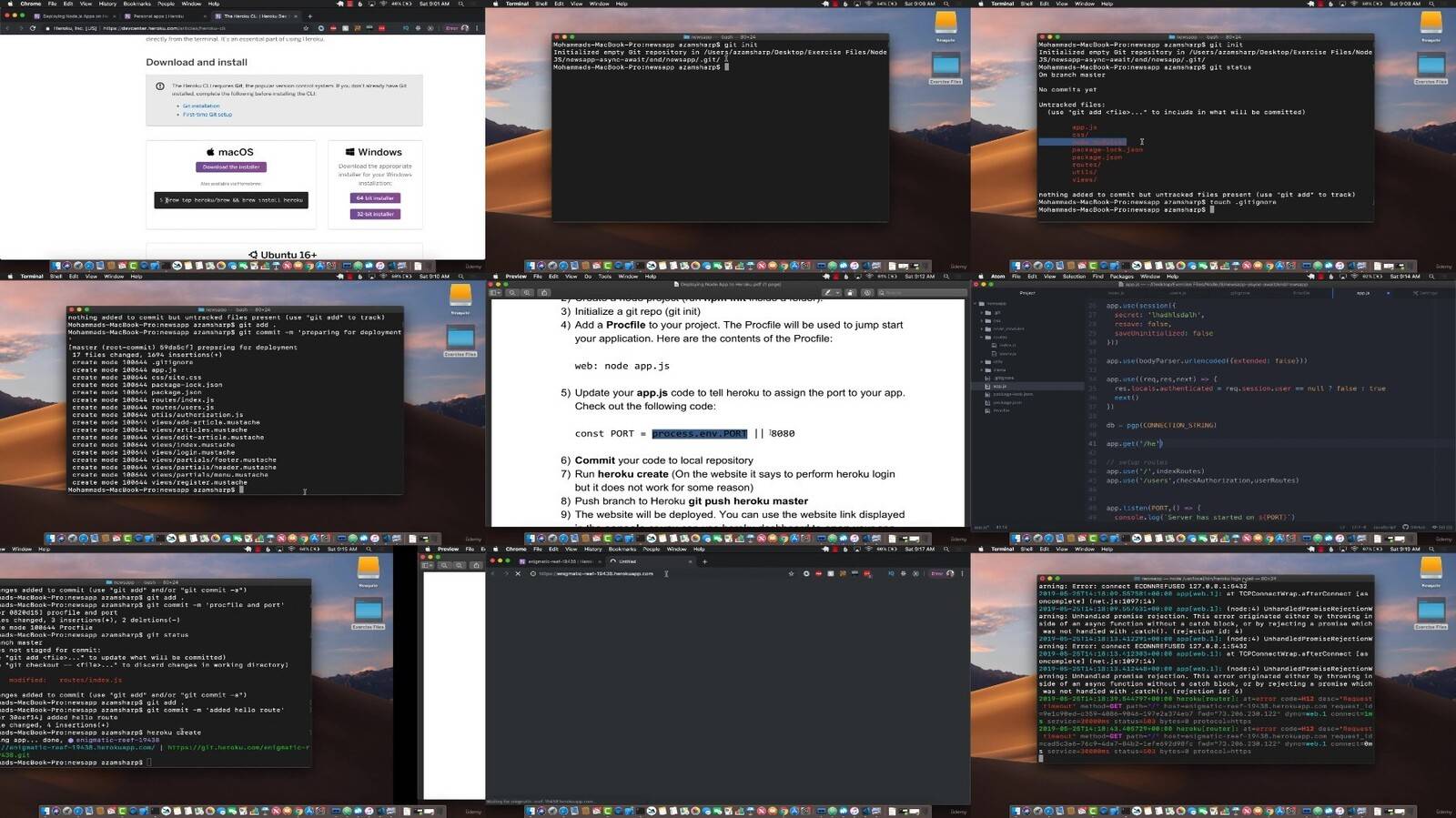Open the History menu in the Heroku CLI Chrome frame
The width and height of the screenshot is (1456, 818).
coord(107,4)
